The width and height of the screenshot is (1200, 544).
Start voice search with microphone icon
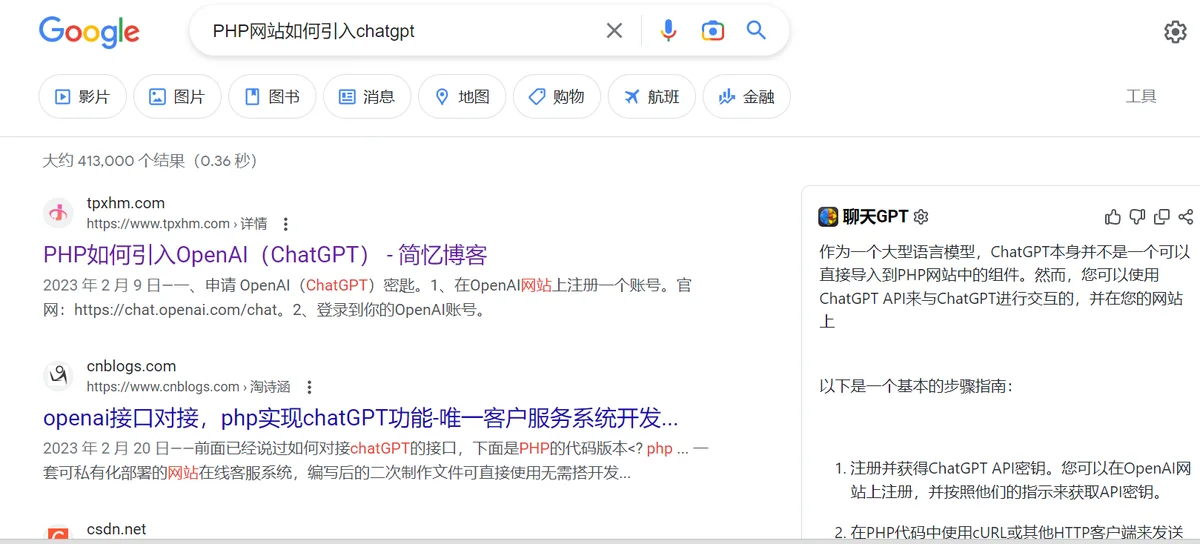tap(668, 31)
